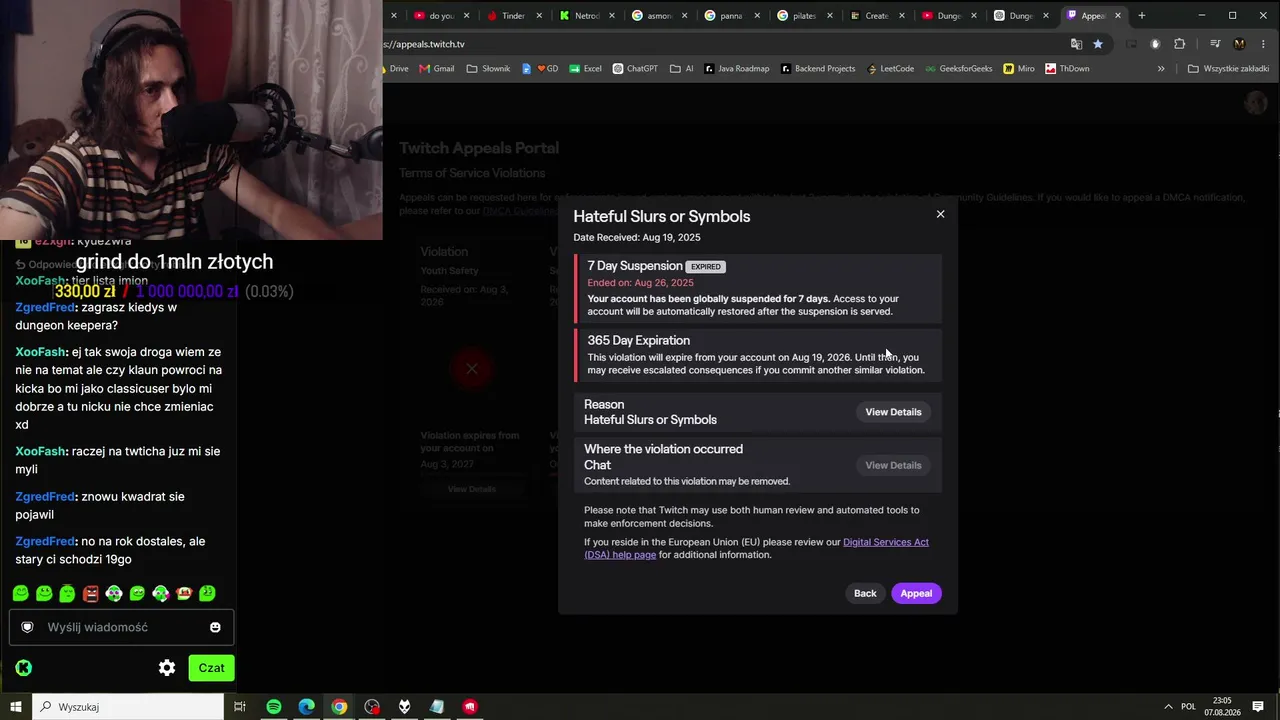The height and width of the screenshot is (720, 1280).
Task: Open Spotify from the taskbar
Action: 274,707
